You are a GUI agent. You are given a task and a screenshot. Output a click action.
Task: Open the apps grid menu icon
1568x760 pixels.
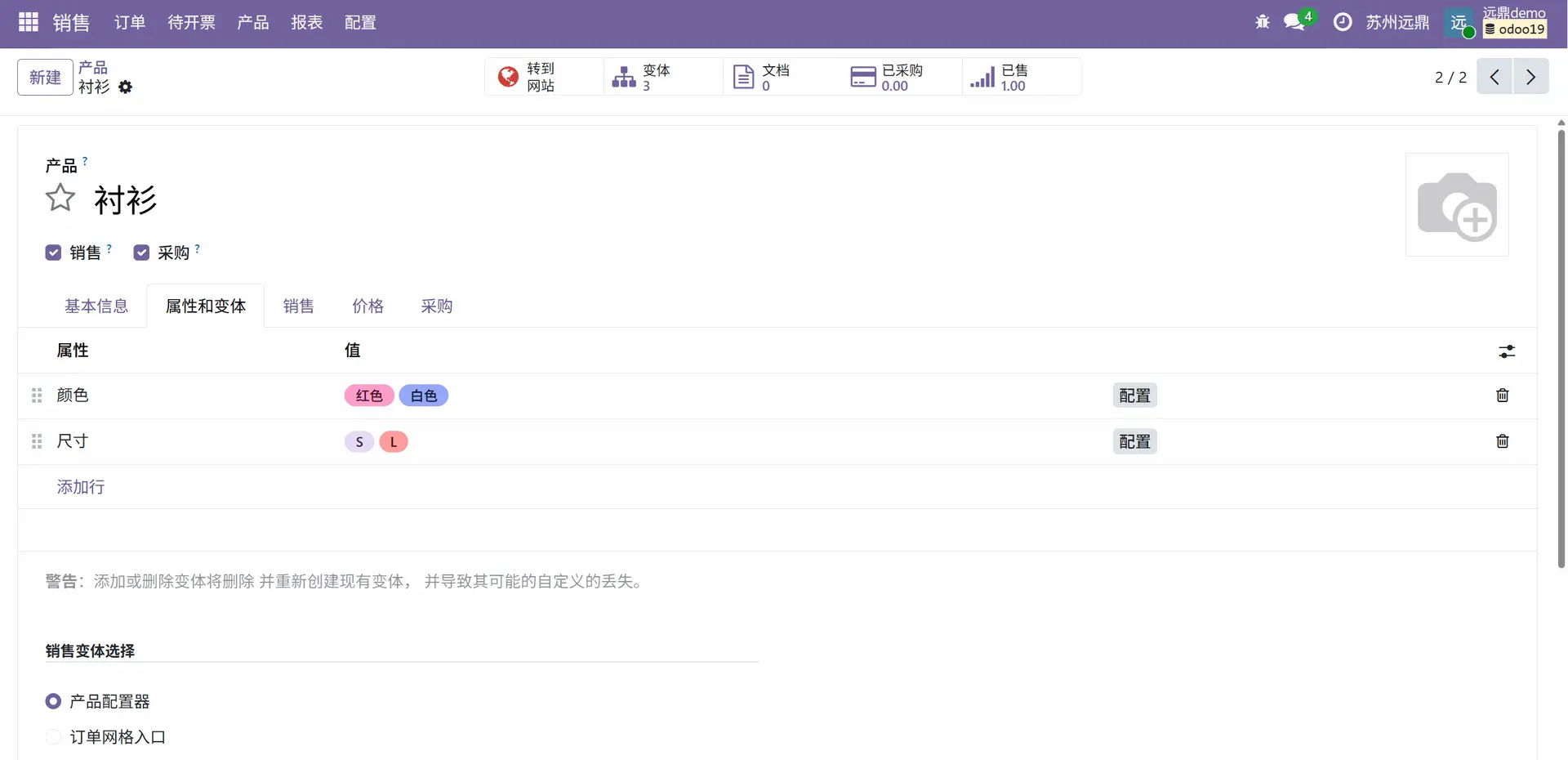[29, 22]
